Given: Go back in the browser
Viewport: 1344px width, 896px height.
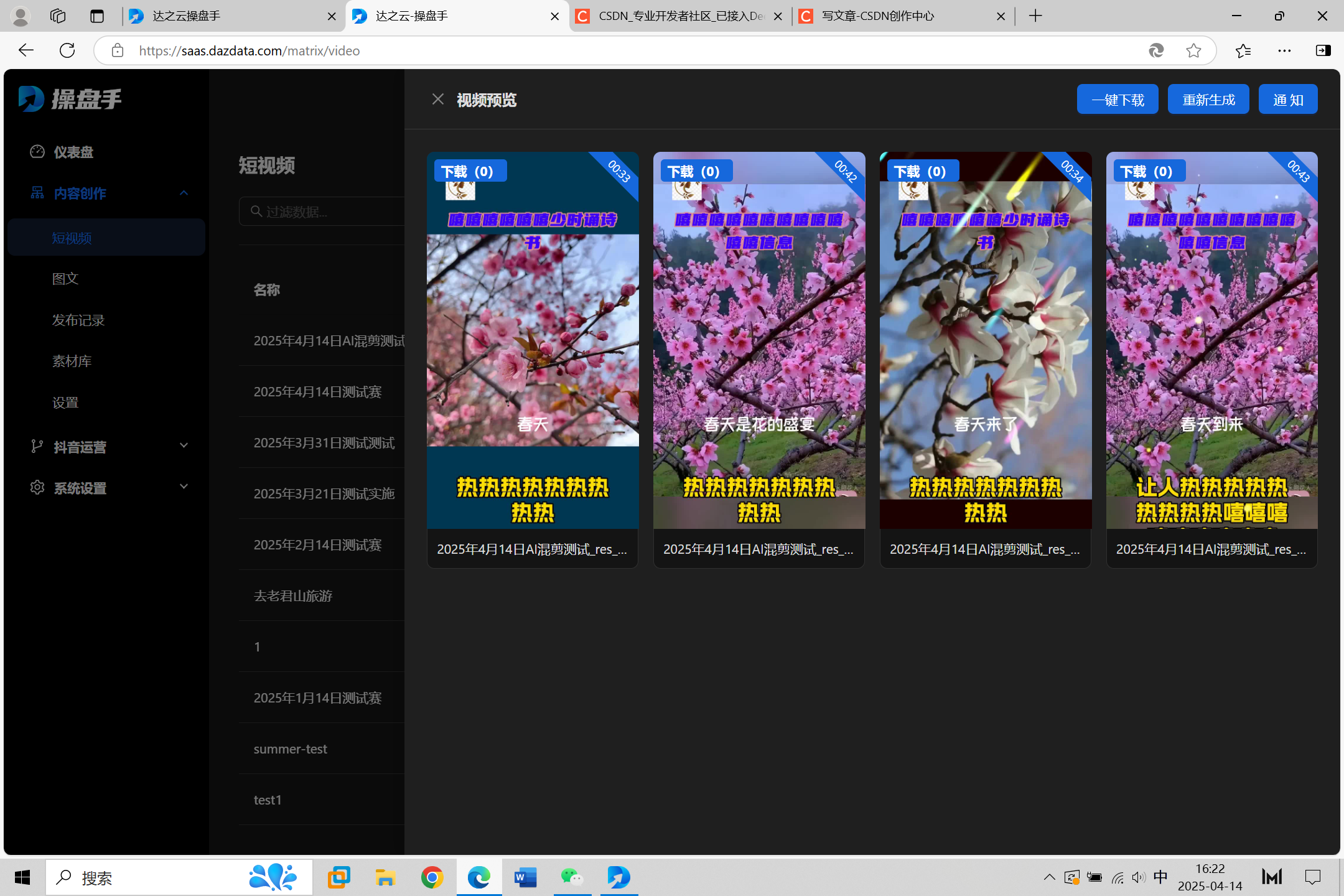Looking at the screenshot, I should [x=26, y=50].
